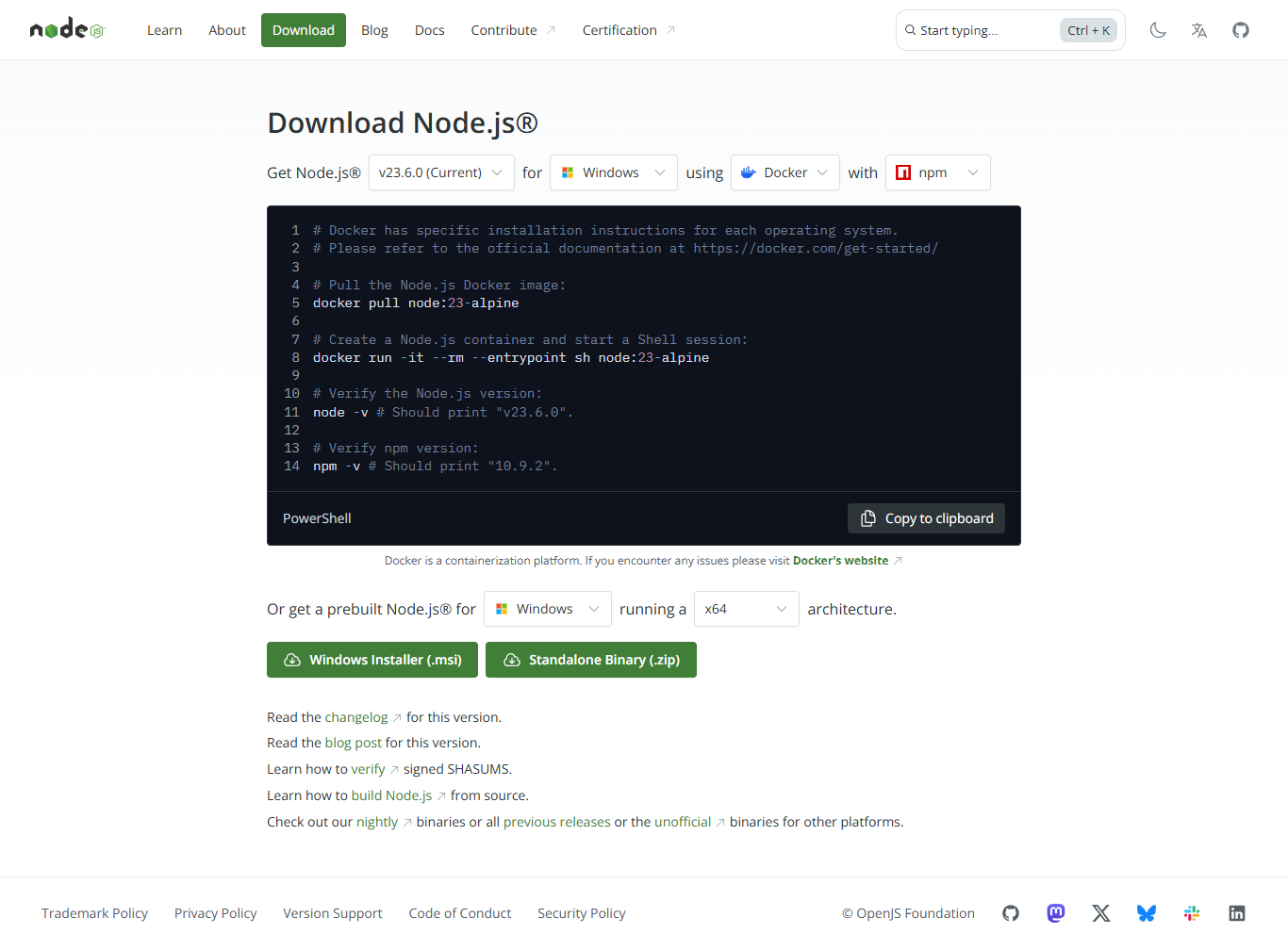This screenshot has width=1288, height=950.
Task: Open the Slack community icon
Action: point(1191,912)
